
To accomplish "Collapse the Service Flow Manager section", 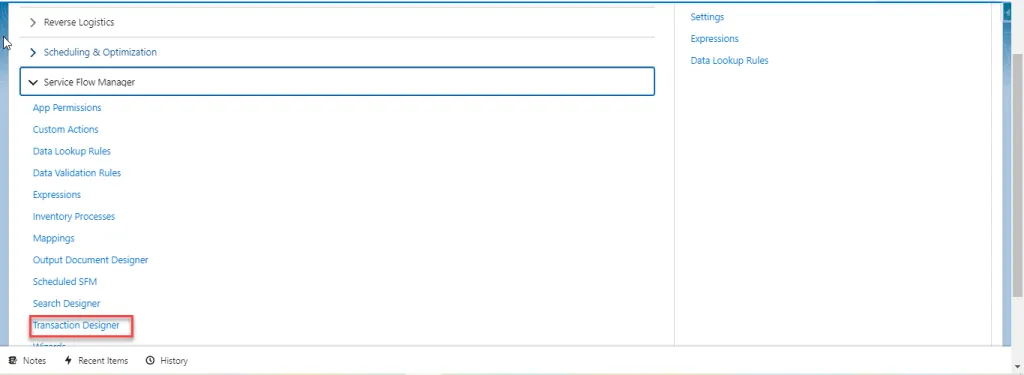I will point(337,82).
